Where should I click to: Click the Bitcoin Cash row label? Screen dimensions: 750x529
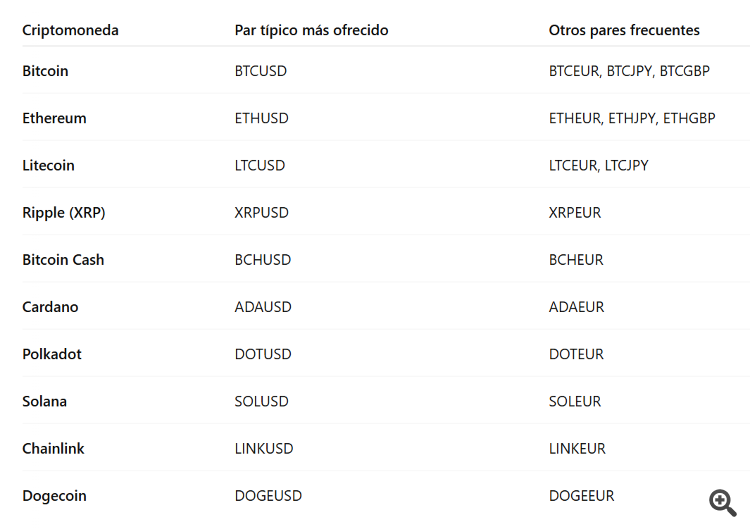click(x=63, y=259)
